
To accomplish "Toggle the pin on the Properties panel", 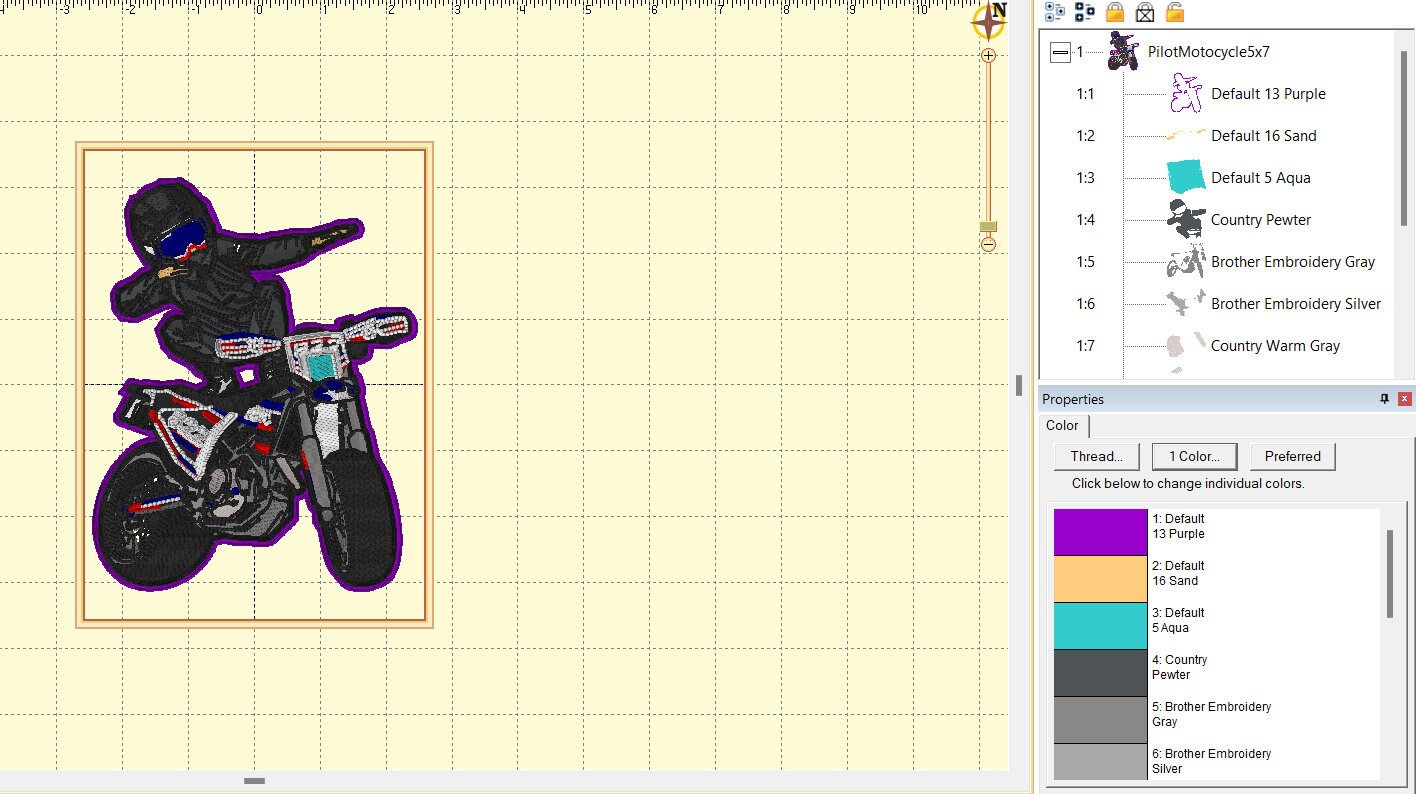I will pos(1384,398).
